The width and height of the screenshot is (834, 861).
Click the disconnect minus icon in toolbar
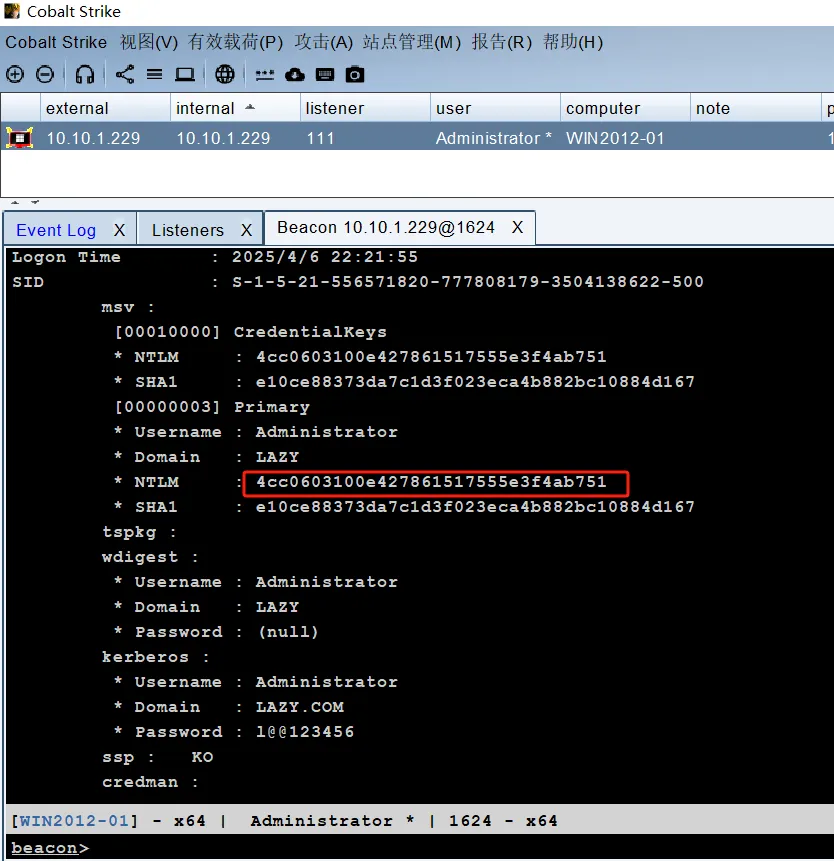point(45,74)
